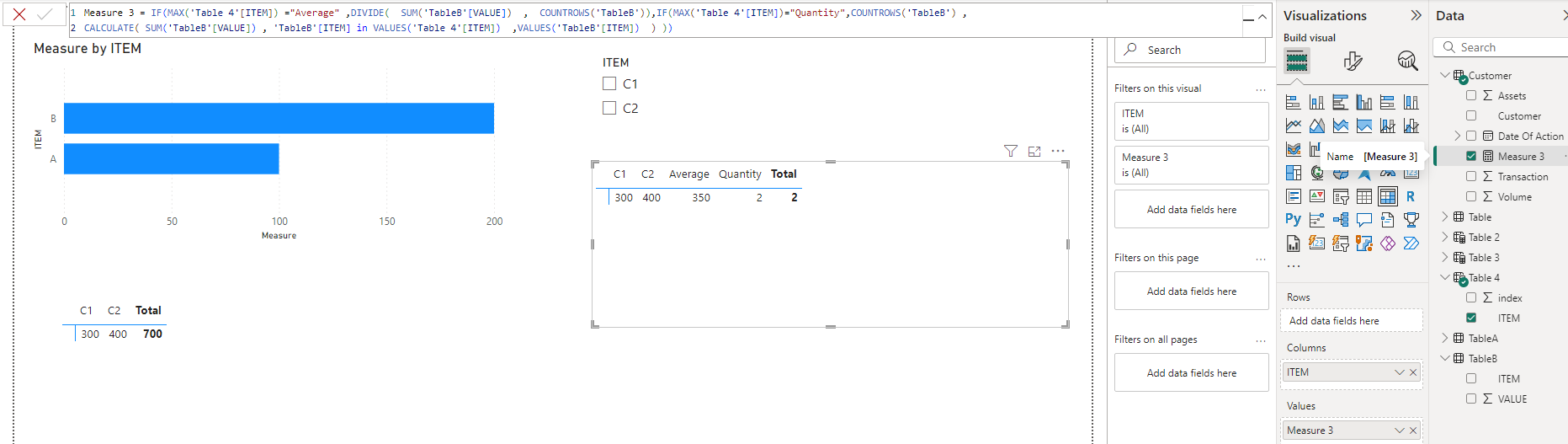The image size is (1568, 444).
Task: Tick the C1 slicer checkbox
Action: (x=609, y=83)
